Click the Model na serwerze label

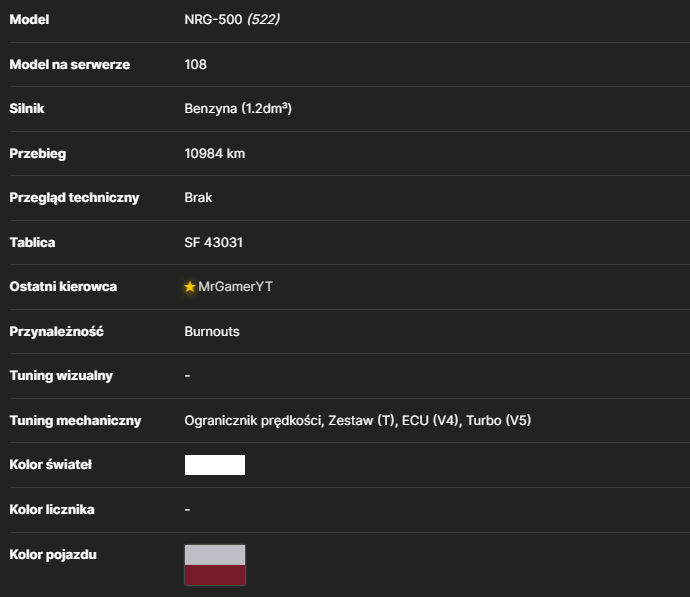(x=70, y=65)
